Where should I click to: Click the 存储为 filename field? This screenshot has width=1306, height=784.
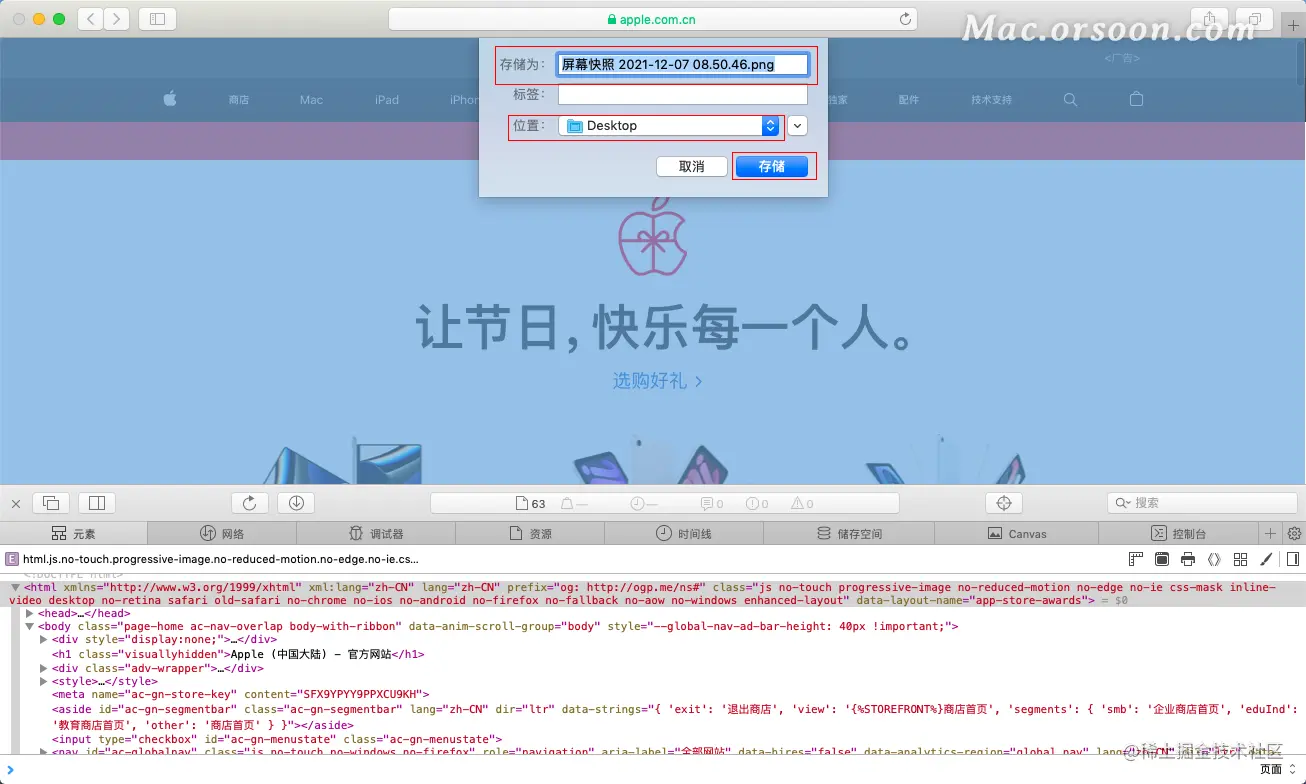(x=682, y=64)
